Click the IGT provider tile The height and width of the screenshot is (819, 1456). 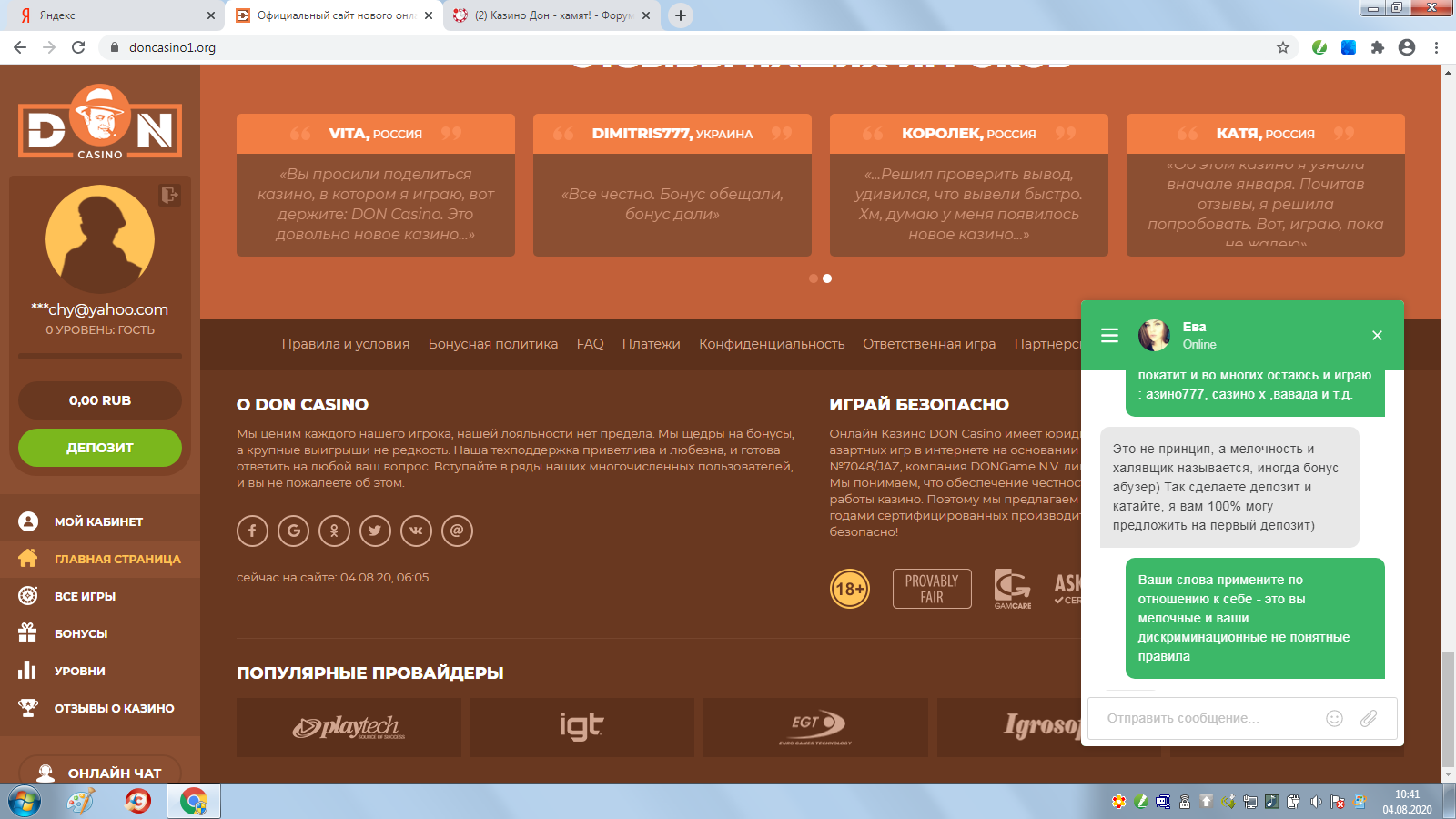582,727
